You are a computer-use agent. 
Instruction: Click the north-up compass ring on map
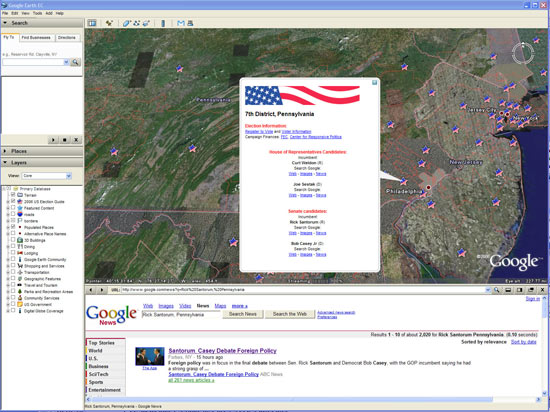click(x=523, y=53)
